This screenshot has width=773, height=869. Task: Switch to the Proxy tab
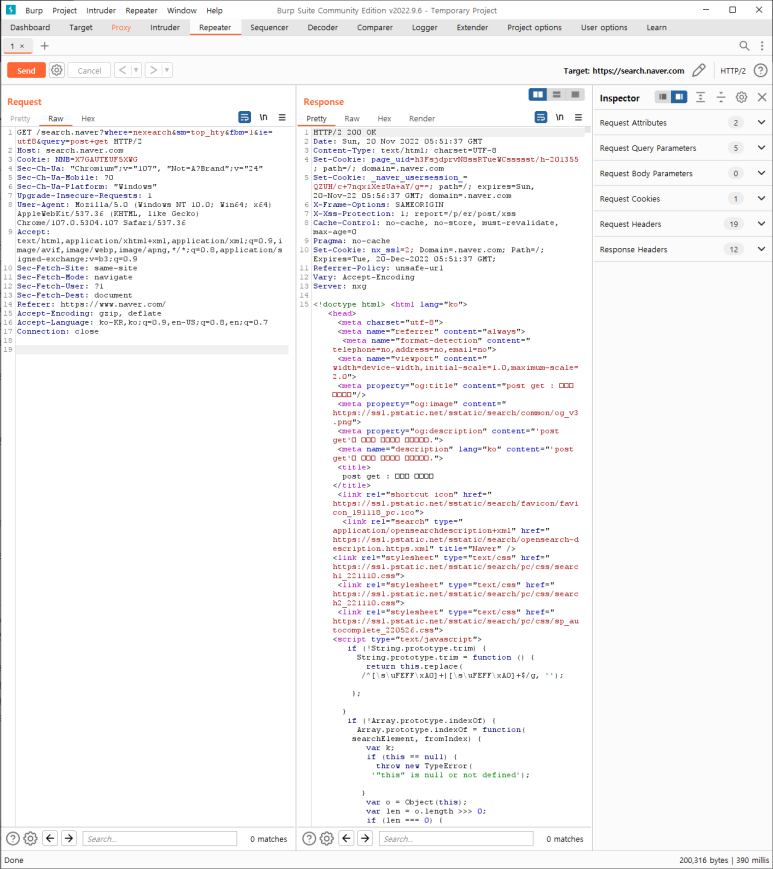pos(121,27)
